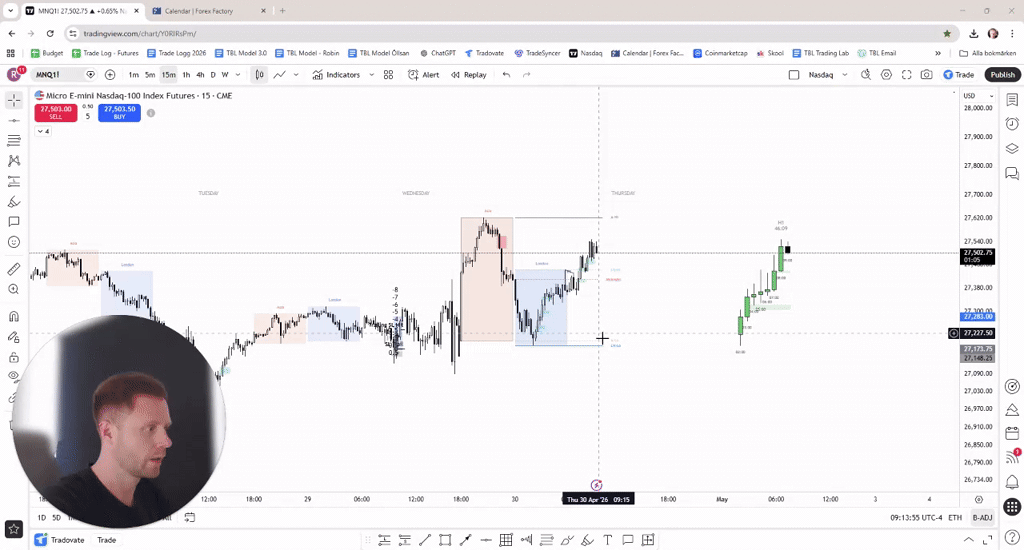Open notifications bell in right sidebar

click(x=1012, y=482)
